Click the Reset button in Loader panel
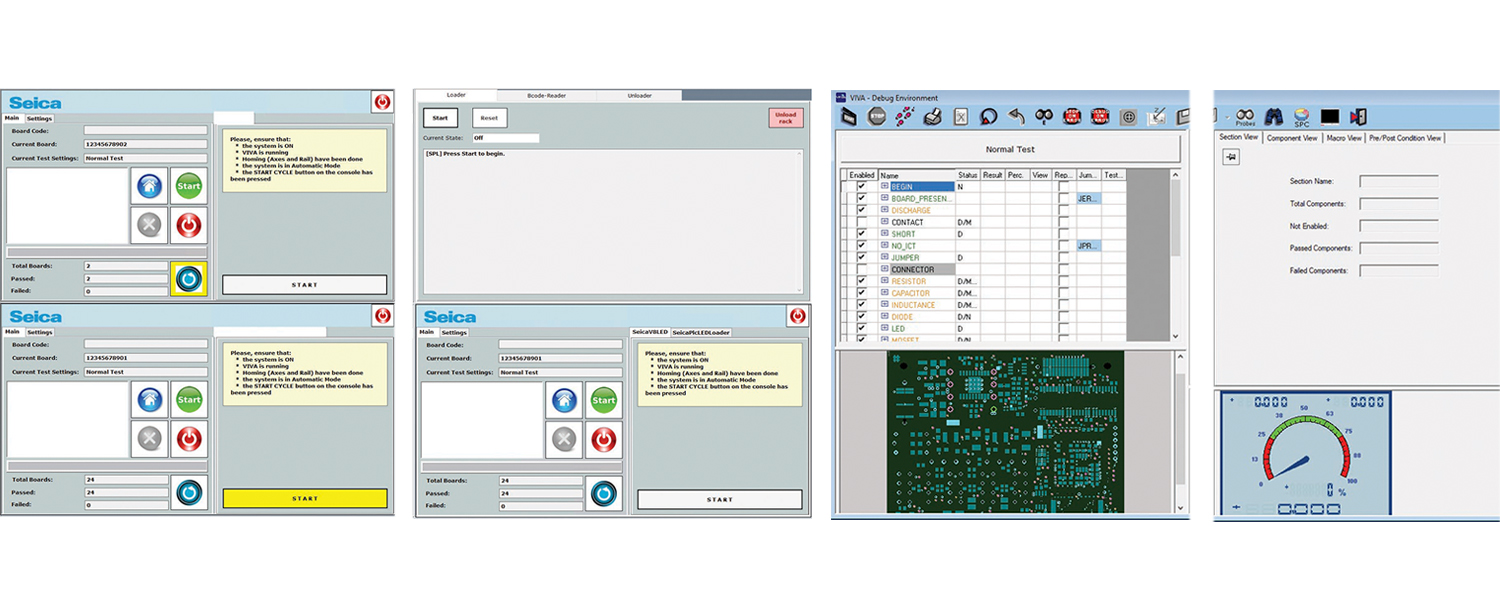1500x616 pixels. [489, 118]
